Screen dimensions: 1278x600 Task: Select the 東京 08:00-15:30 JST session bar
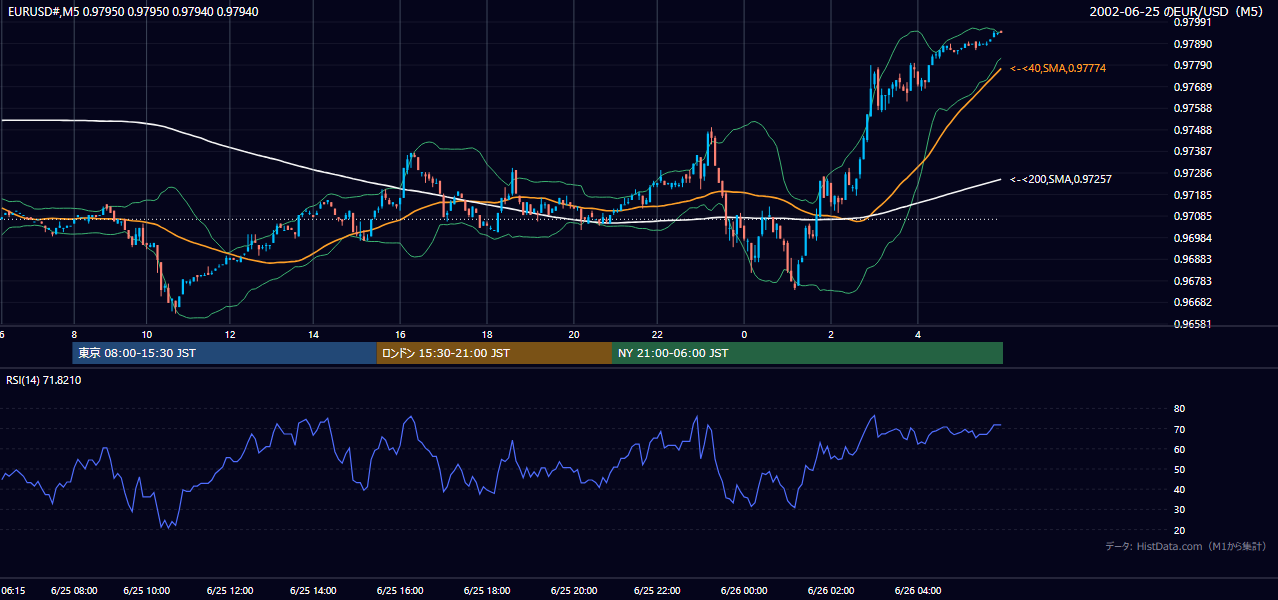click(224, 353)
